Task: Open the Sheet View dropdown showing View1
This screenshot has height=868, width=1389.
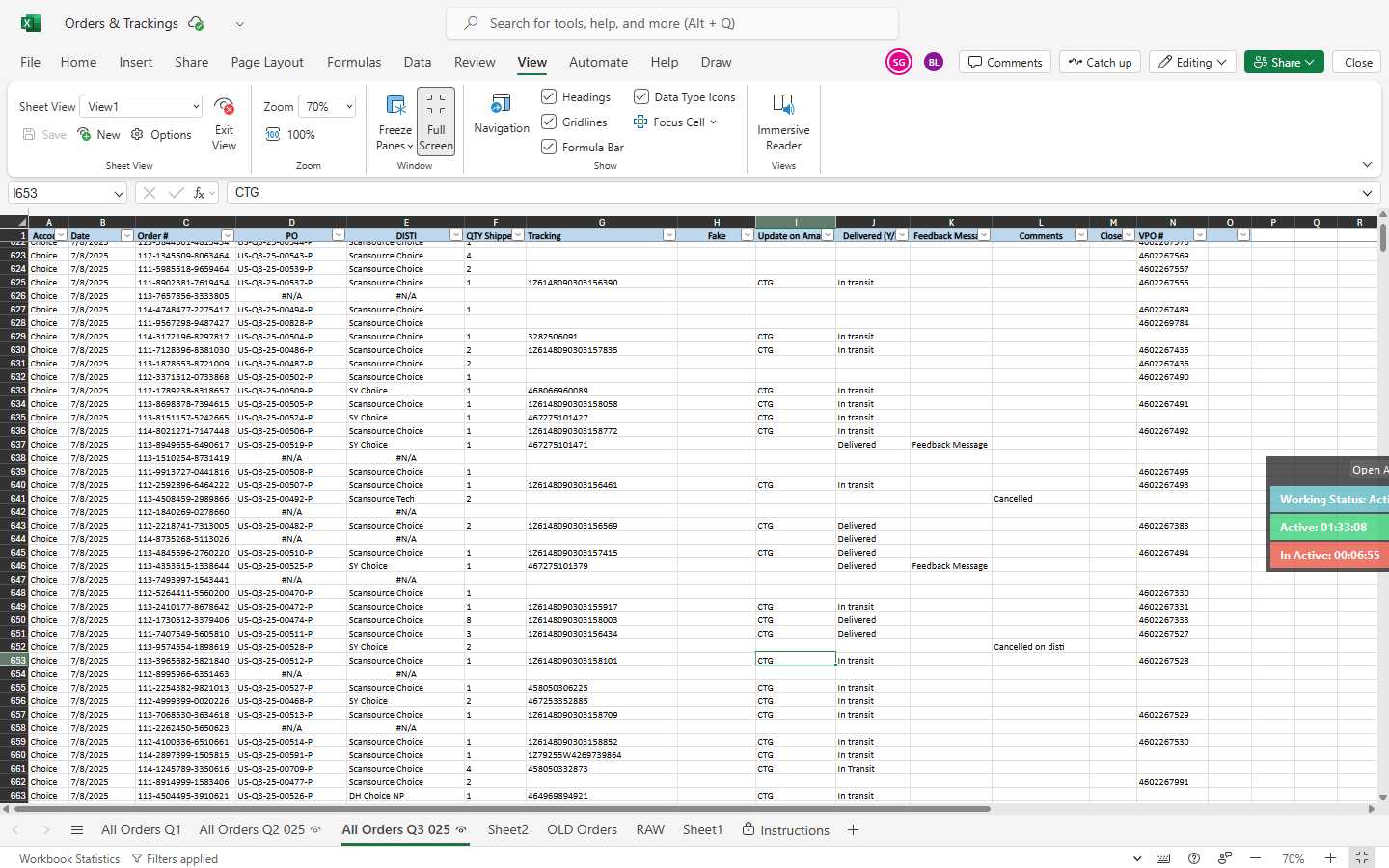Action: pos(141,106)
